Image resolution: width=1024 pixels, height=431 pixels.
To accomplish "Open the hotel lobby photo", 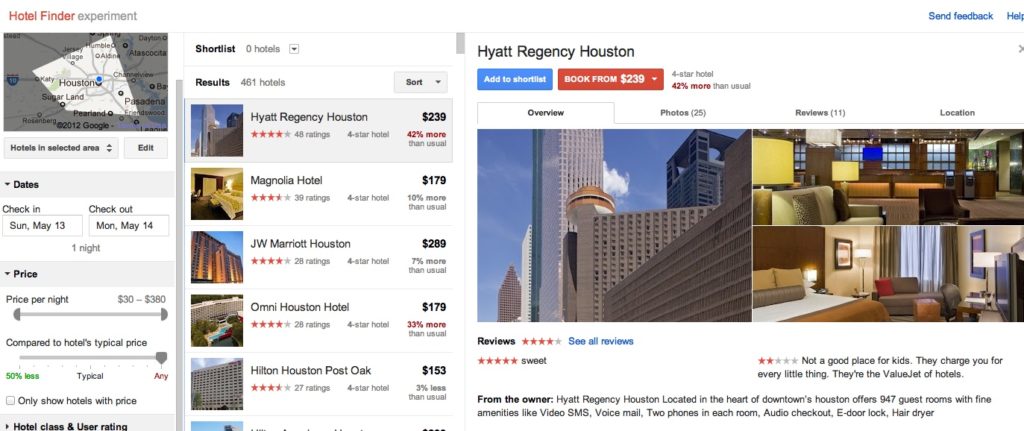I will [888, 177].
